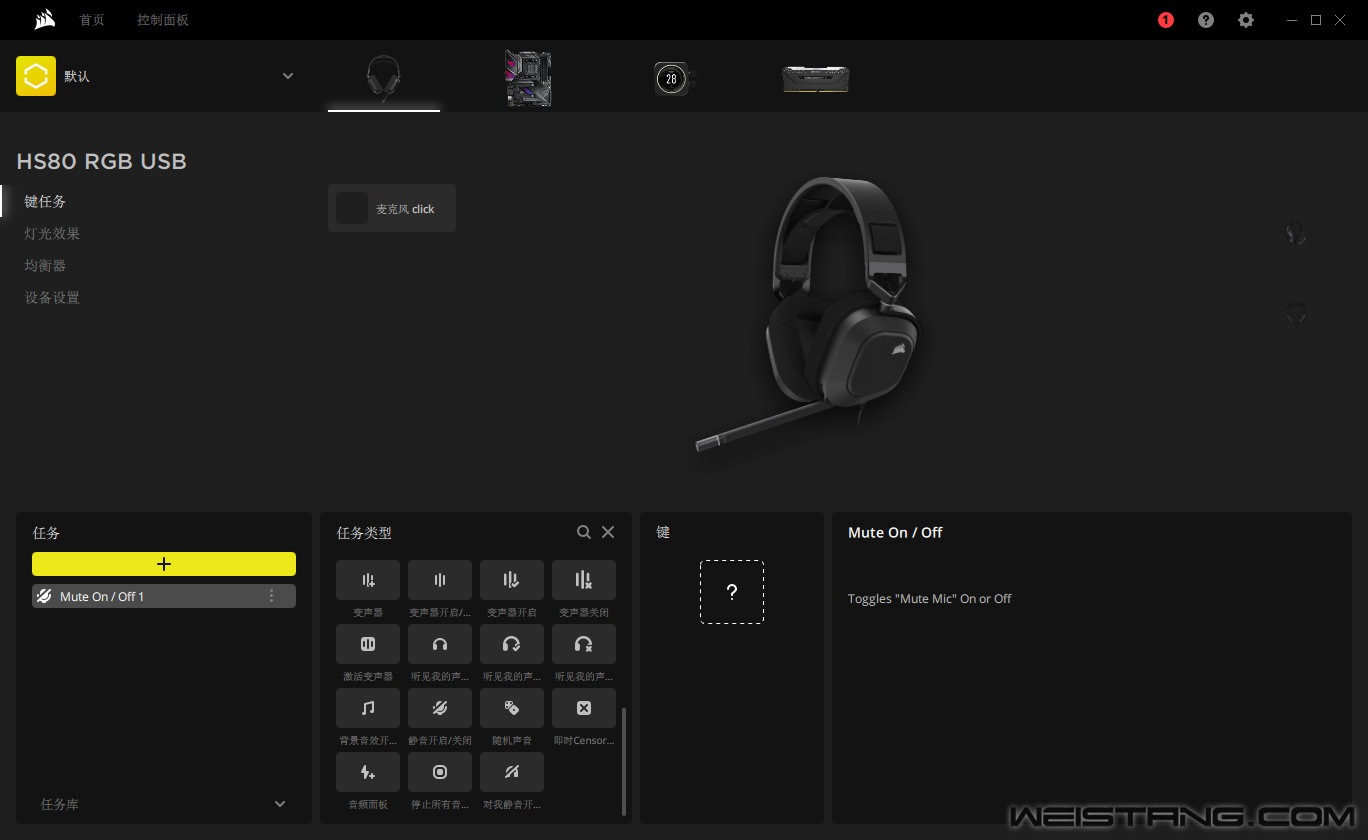
Task: Click the HS80 RGB USB device title
Action: click(x=102, y=161)
